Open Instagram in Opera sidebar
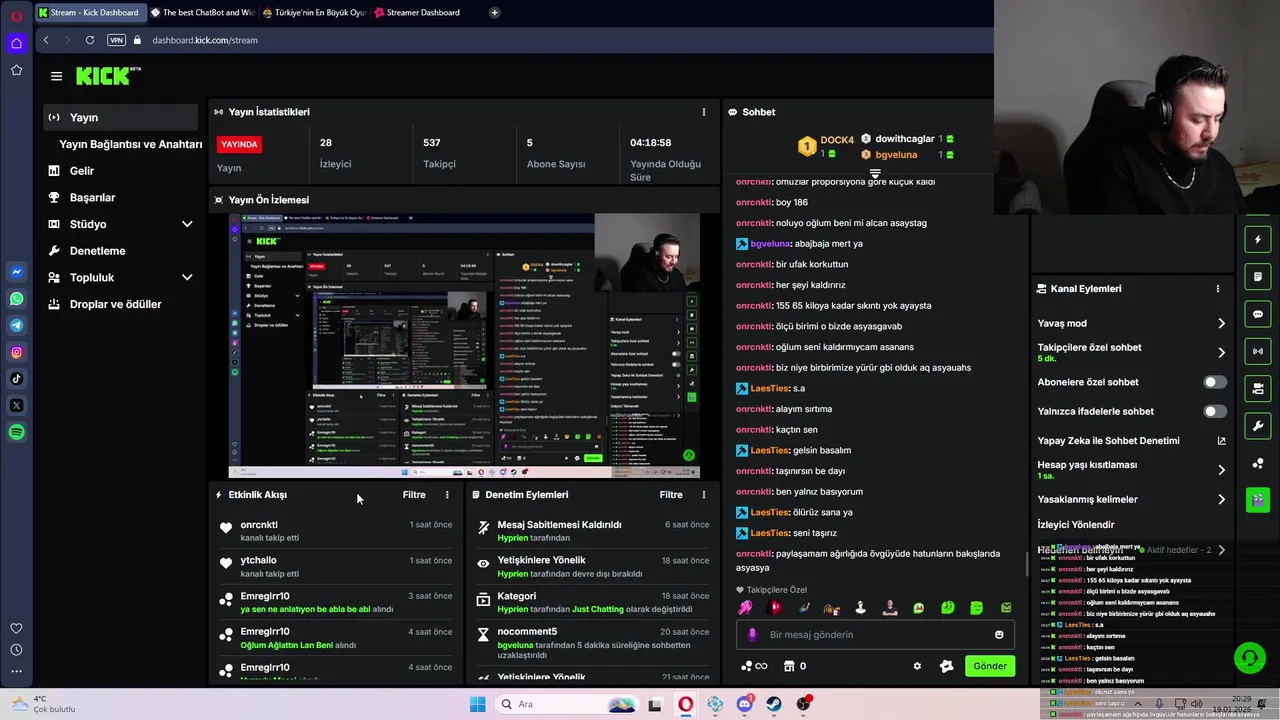1280x720 pixels. 16,352
